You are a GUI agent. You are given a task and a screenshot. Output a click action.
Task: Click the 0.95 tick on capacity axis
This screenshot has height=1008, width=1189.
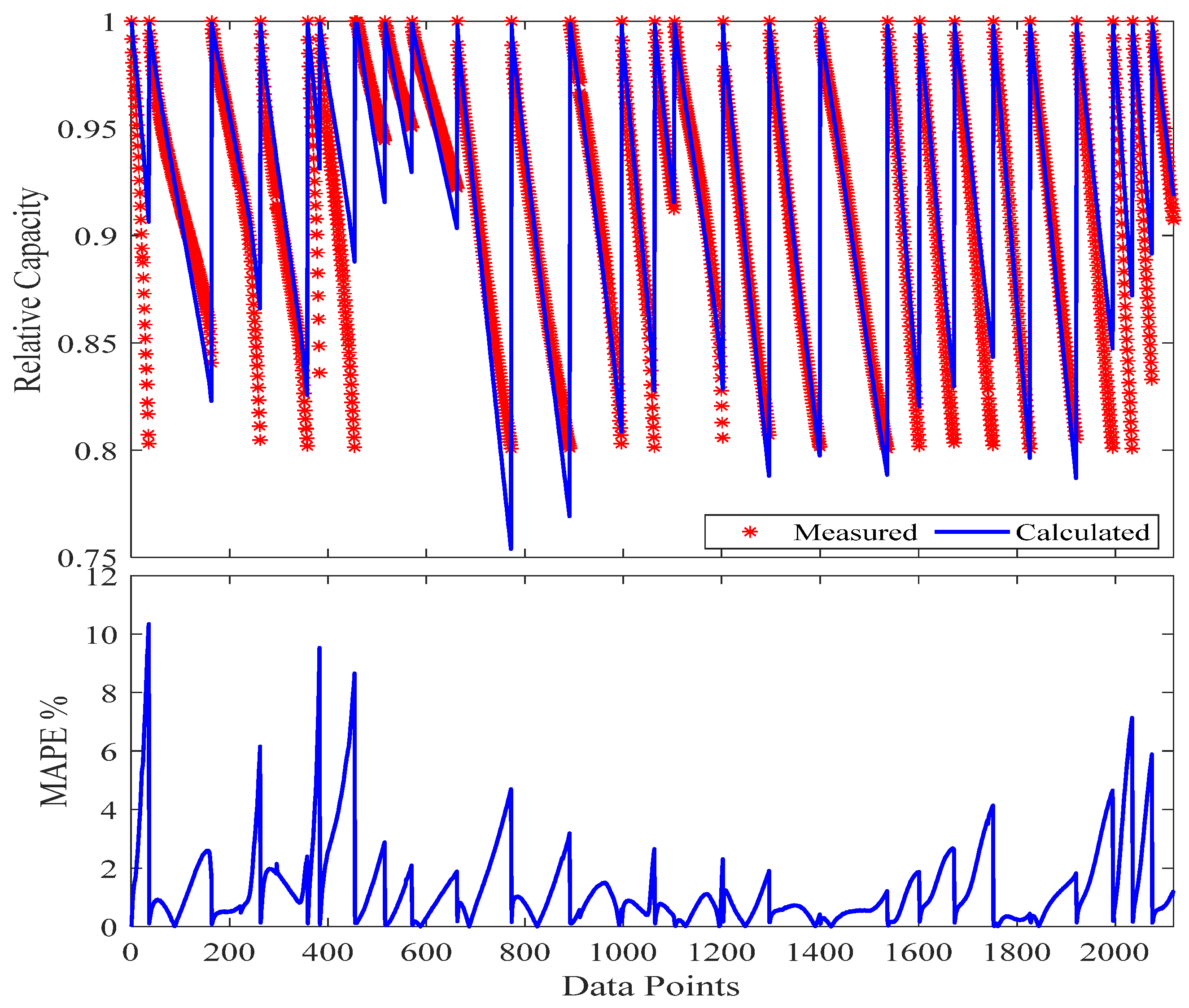click(x=87, y=130)
